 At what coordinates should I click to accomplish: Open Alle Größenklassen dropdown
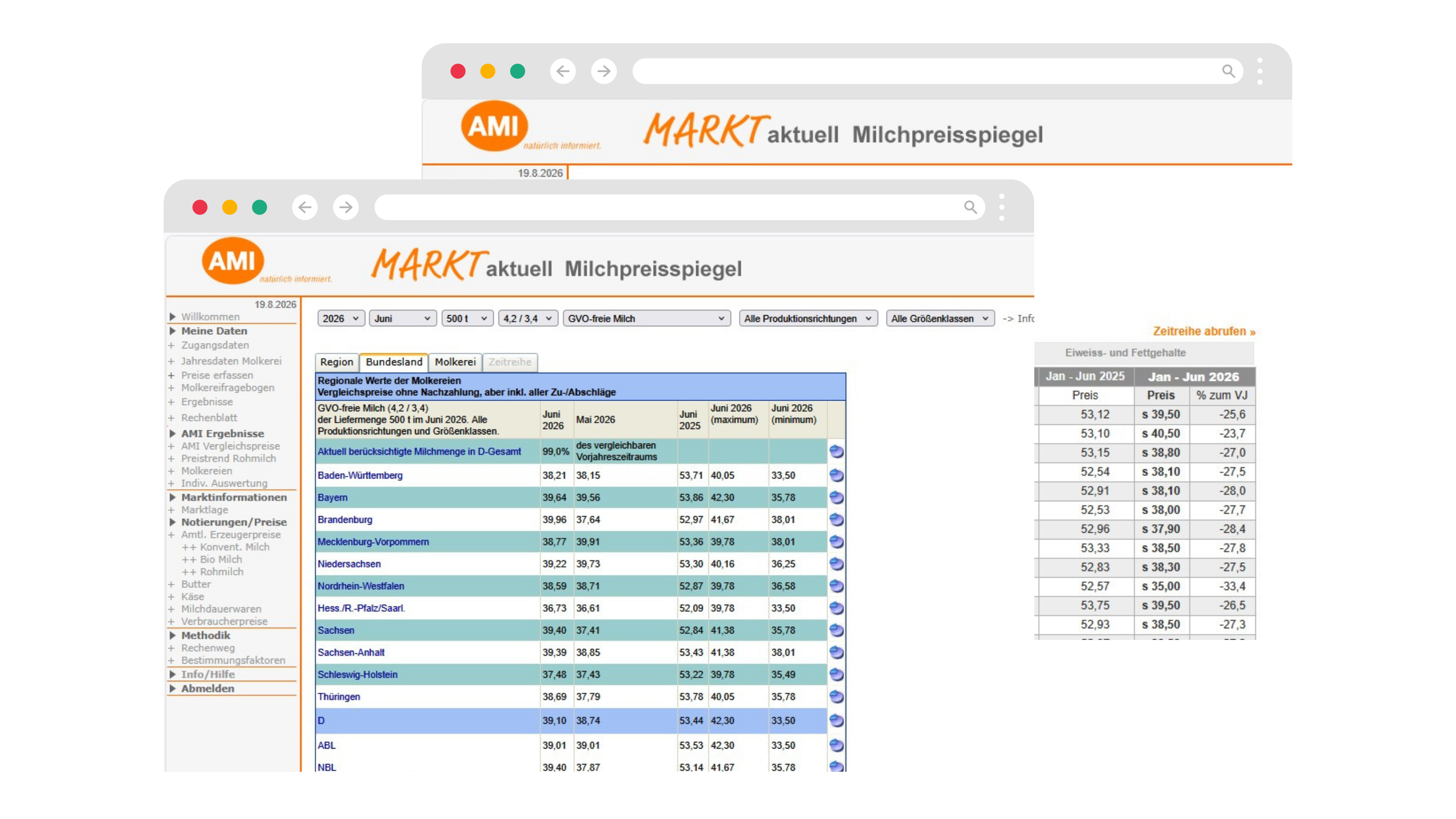[940, 319]
